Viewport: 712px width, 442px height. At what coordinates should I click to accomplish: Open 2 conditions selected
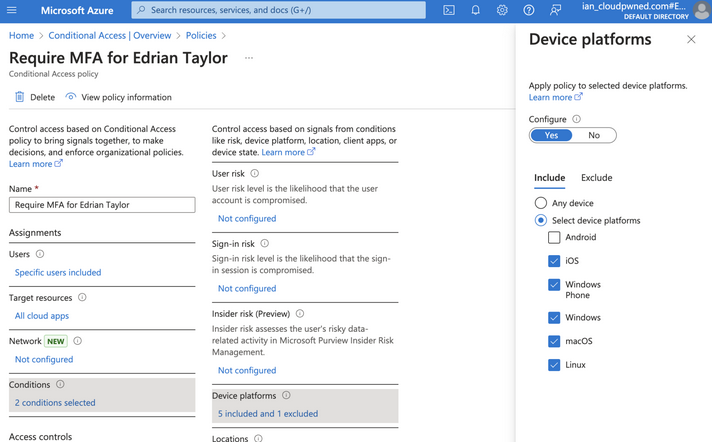click(x=55, y=402)
